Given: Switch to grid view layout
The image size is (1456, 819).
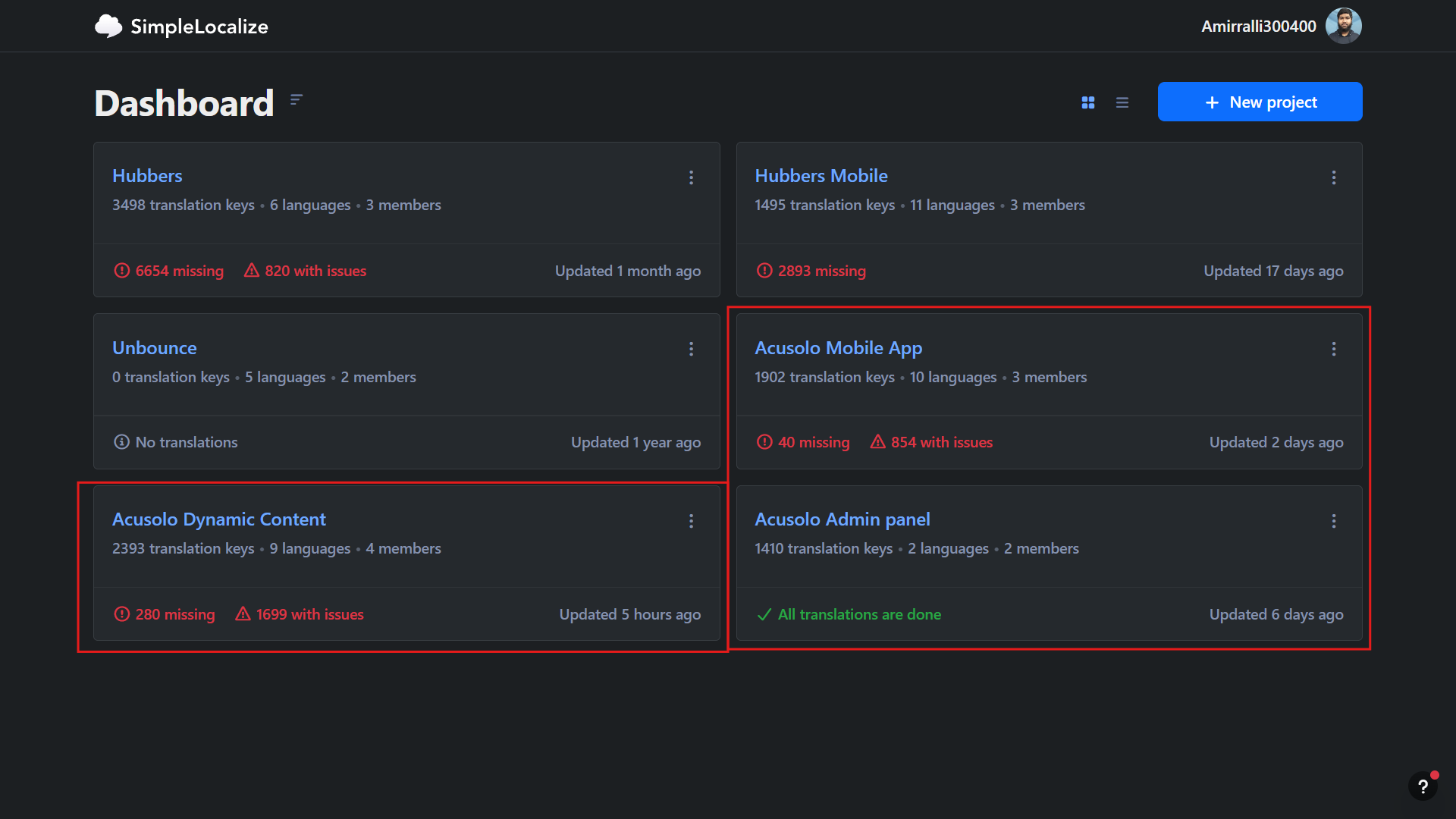Looking at the screenshot, I should pyautogui.click(x=1088, y=102).
